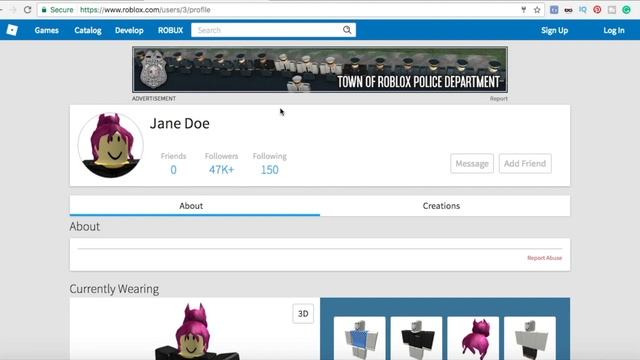Viewport: 640px width, 360px height.
Task: Click the Report Abuse link
Action: point(544,258)
